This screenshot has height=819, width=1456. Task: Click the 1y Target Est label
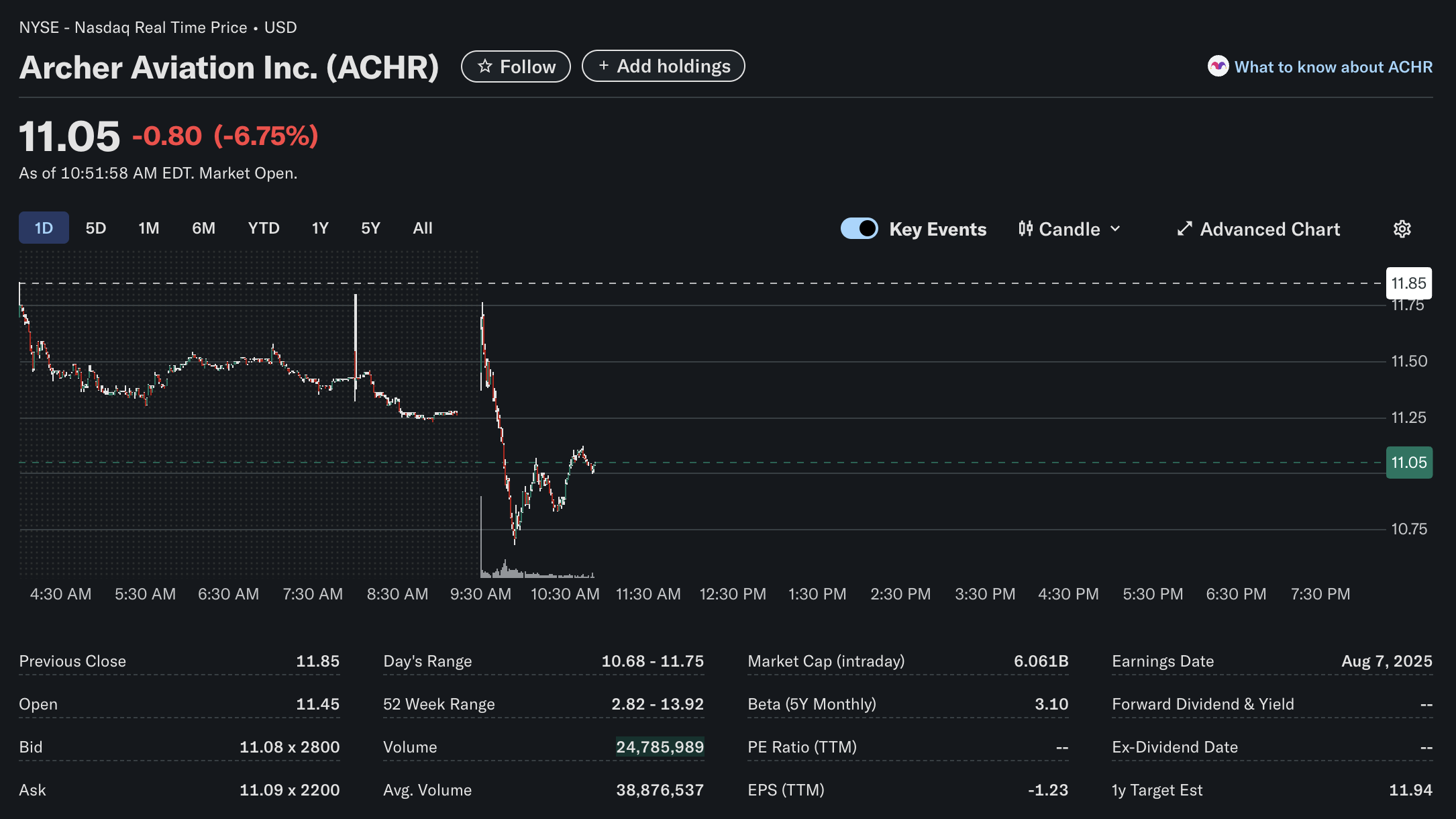[1157, 790]
